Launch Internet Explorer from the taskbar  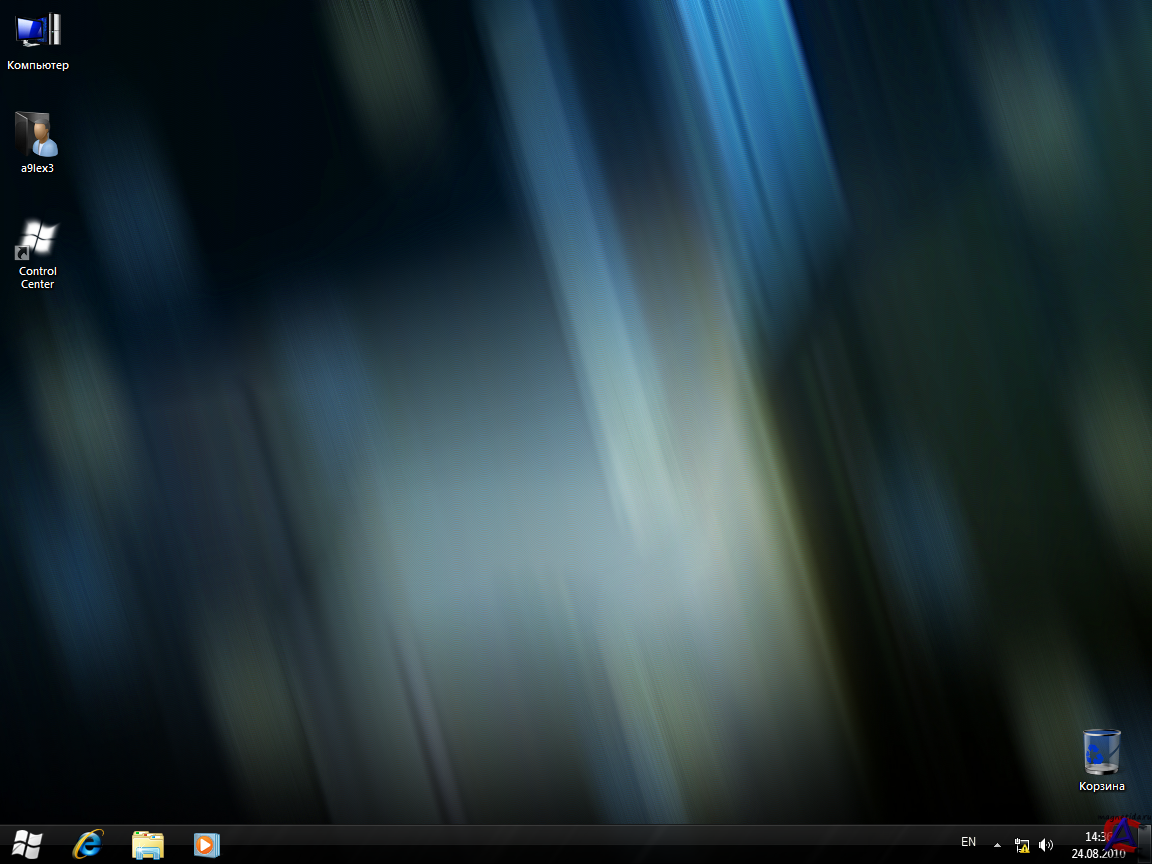(x=88, y=845)
